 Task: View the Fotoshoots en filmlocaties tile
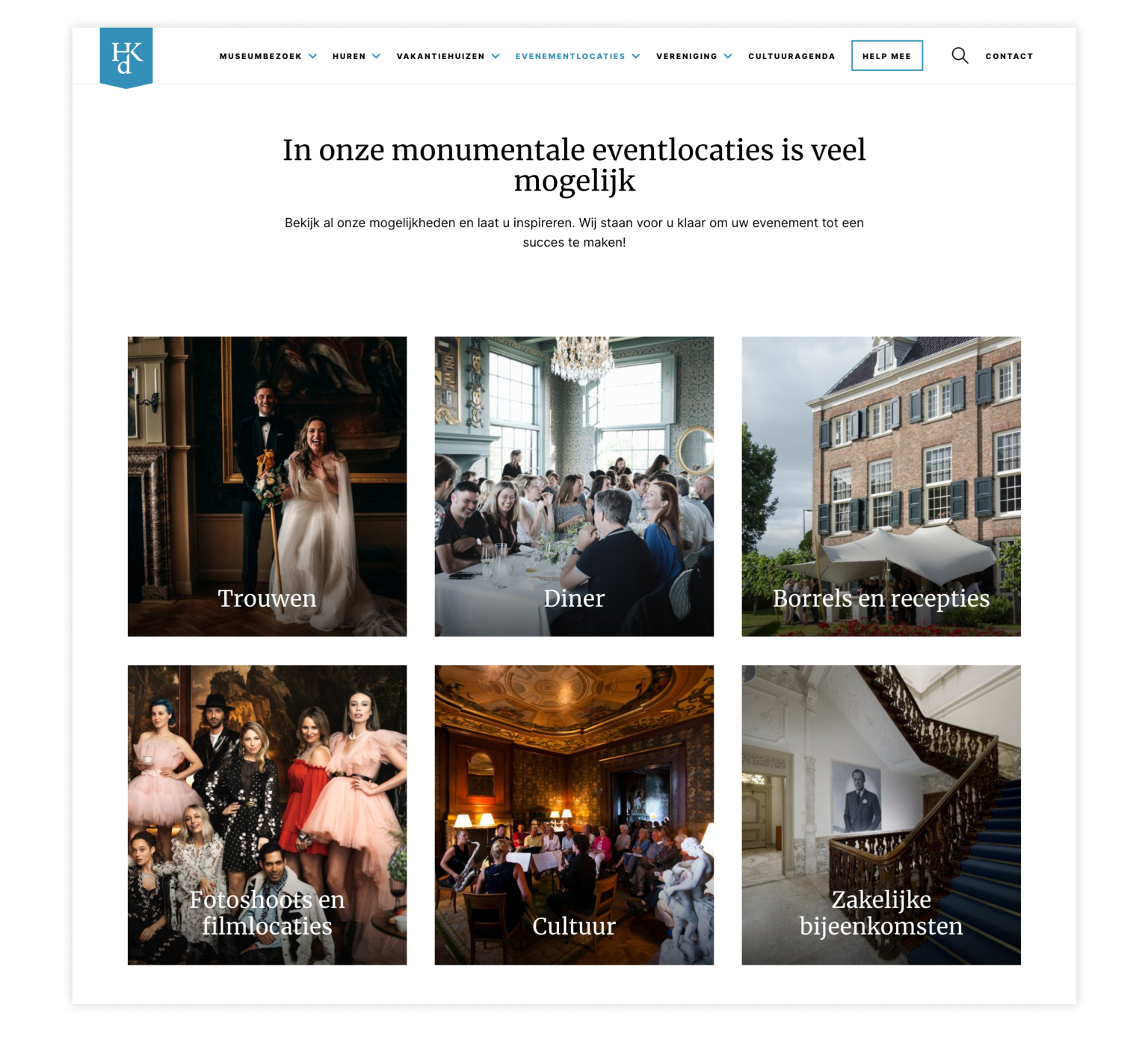[x=268, y=815]
